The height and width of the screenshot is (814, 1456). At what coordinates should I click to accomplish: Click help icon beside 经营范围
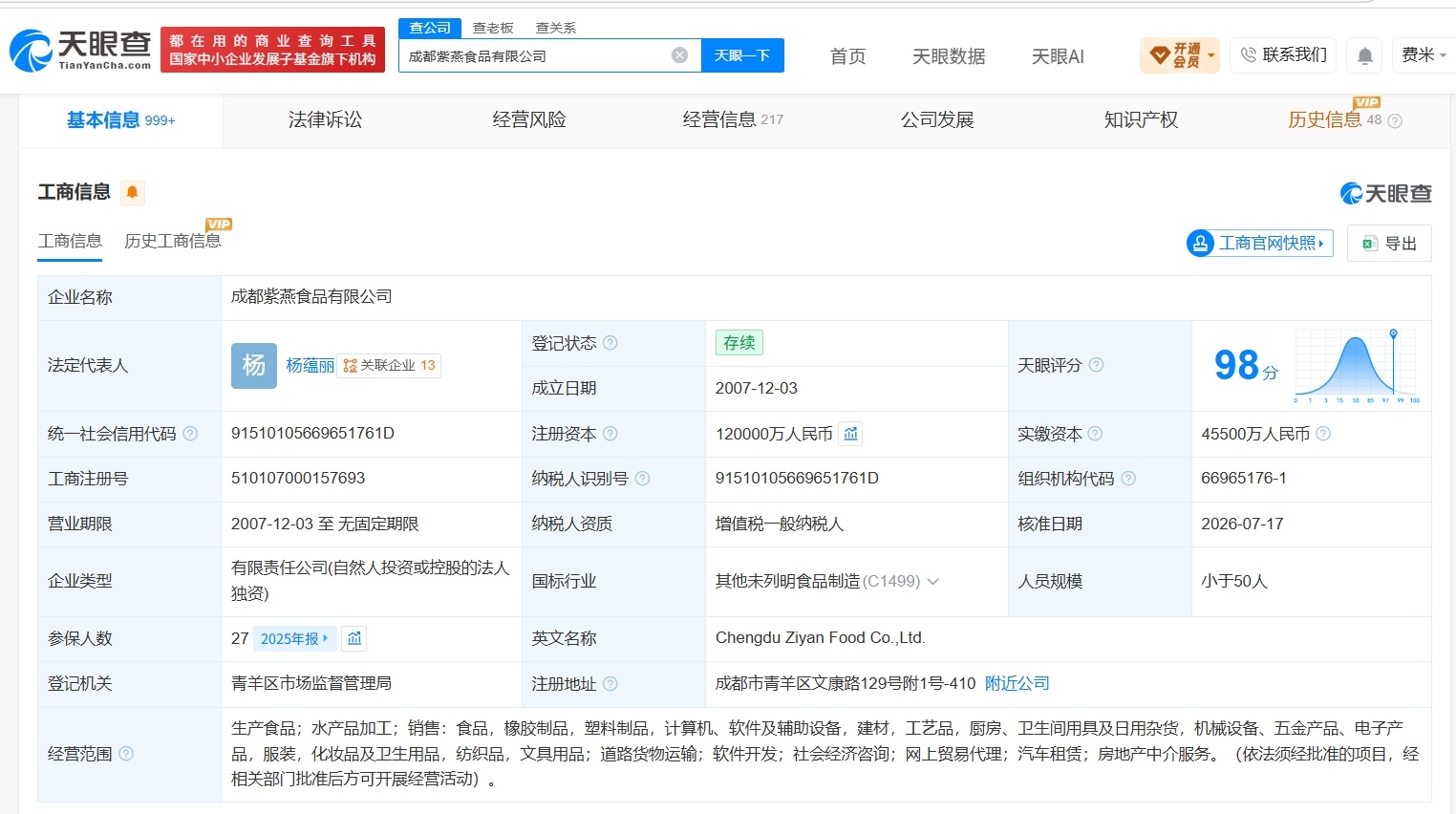coord(126,754)
